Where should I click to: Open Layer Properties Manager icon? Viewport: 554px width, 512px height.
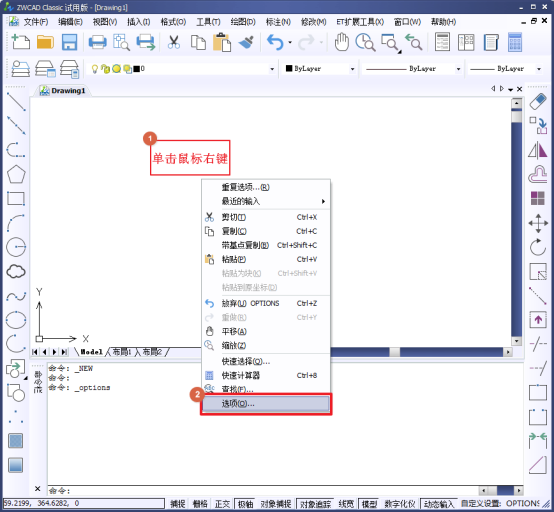tap(20, 69)
